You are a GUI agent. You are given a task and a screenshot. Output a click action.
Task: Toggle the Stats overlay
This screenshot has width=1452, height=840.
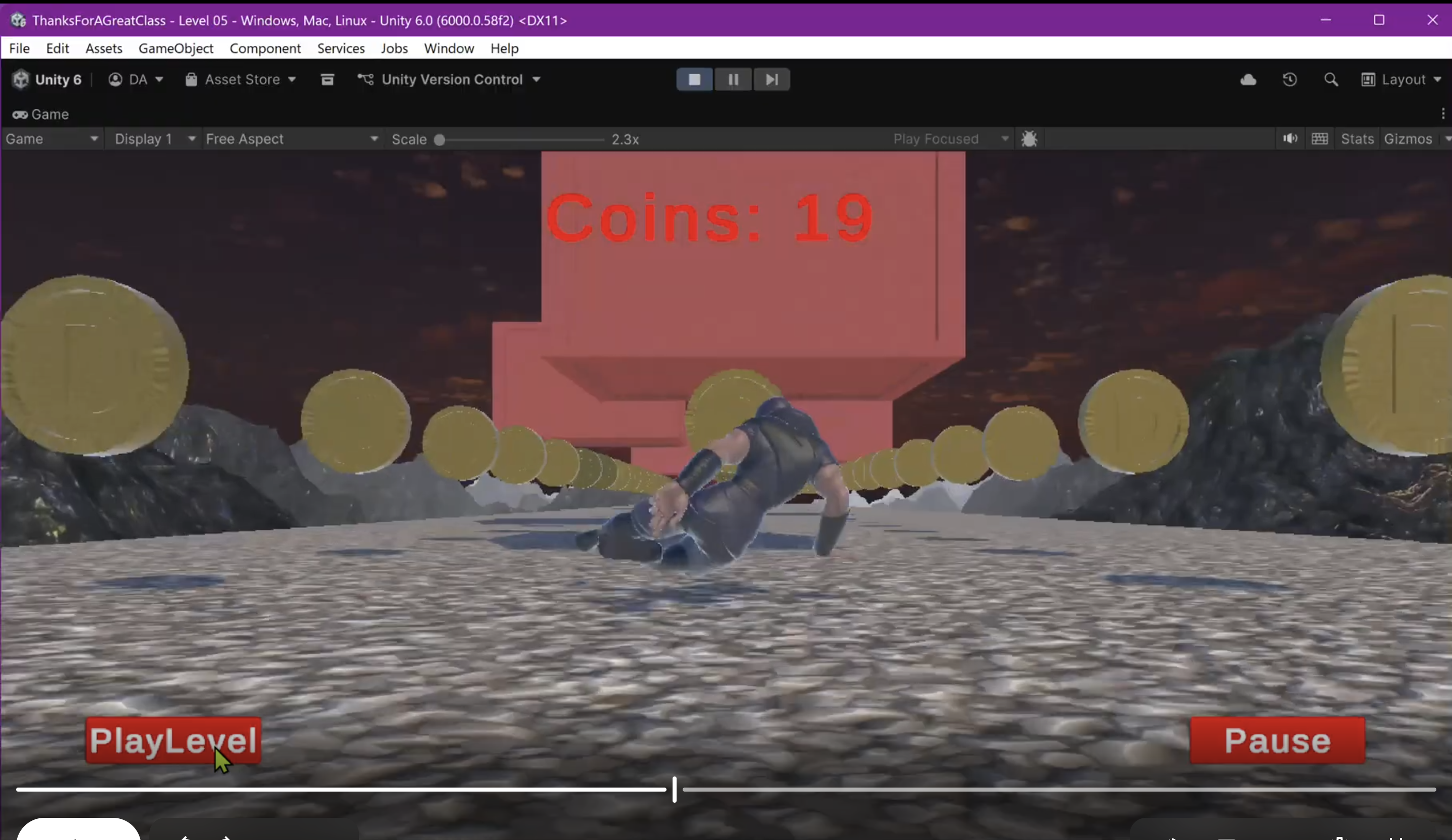[x=1357, y=139]
